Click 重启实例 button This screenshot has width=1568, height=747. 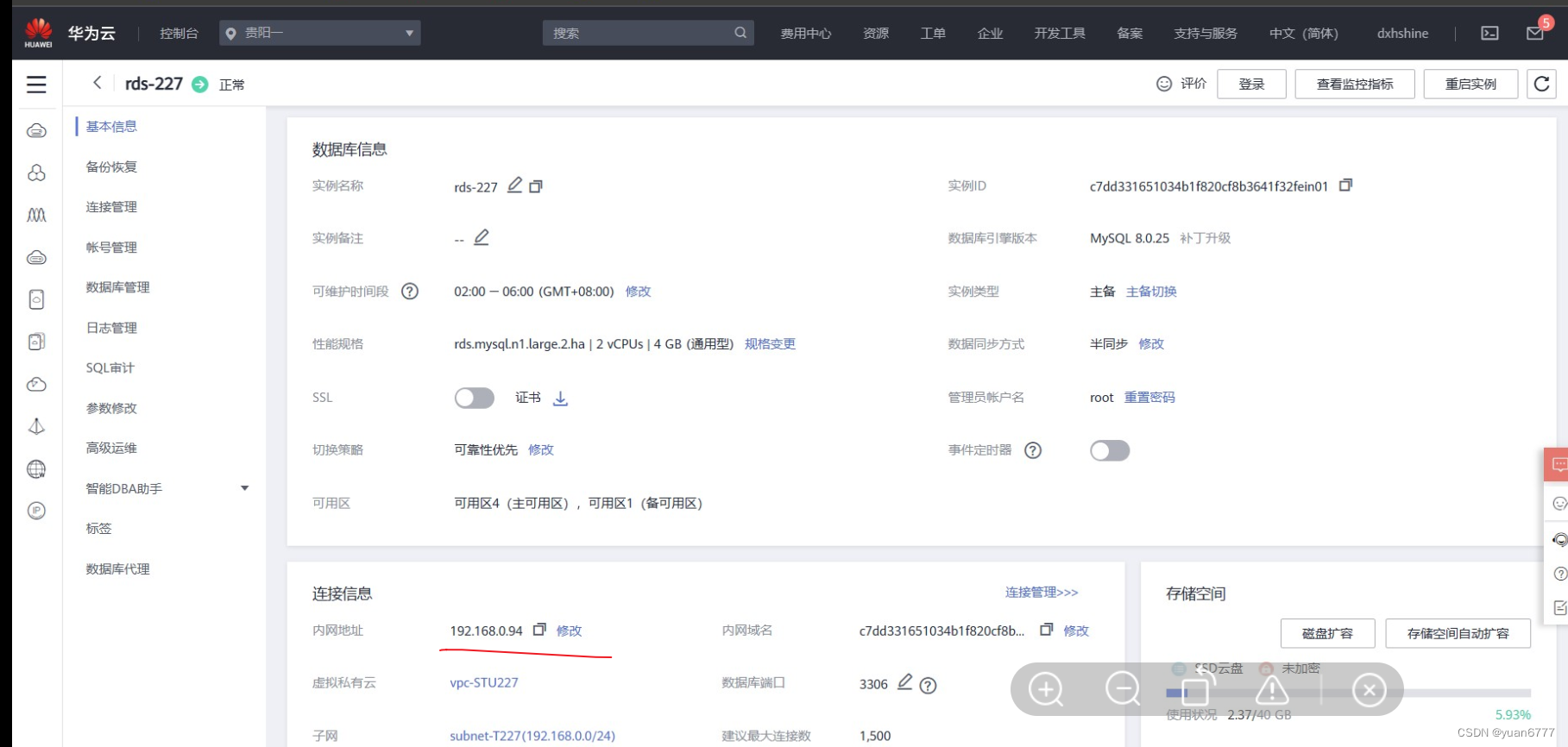tap(1470, 84)
